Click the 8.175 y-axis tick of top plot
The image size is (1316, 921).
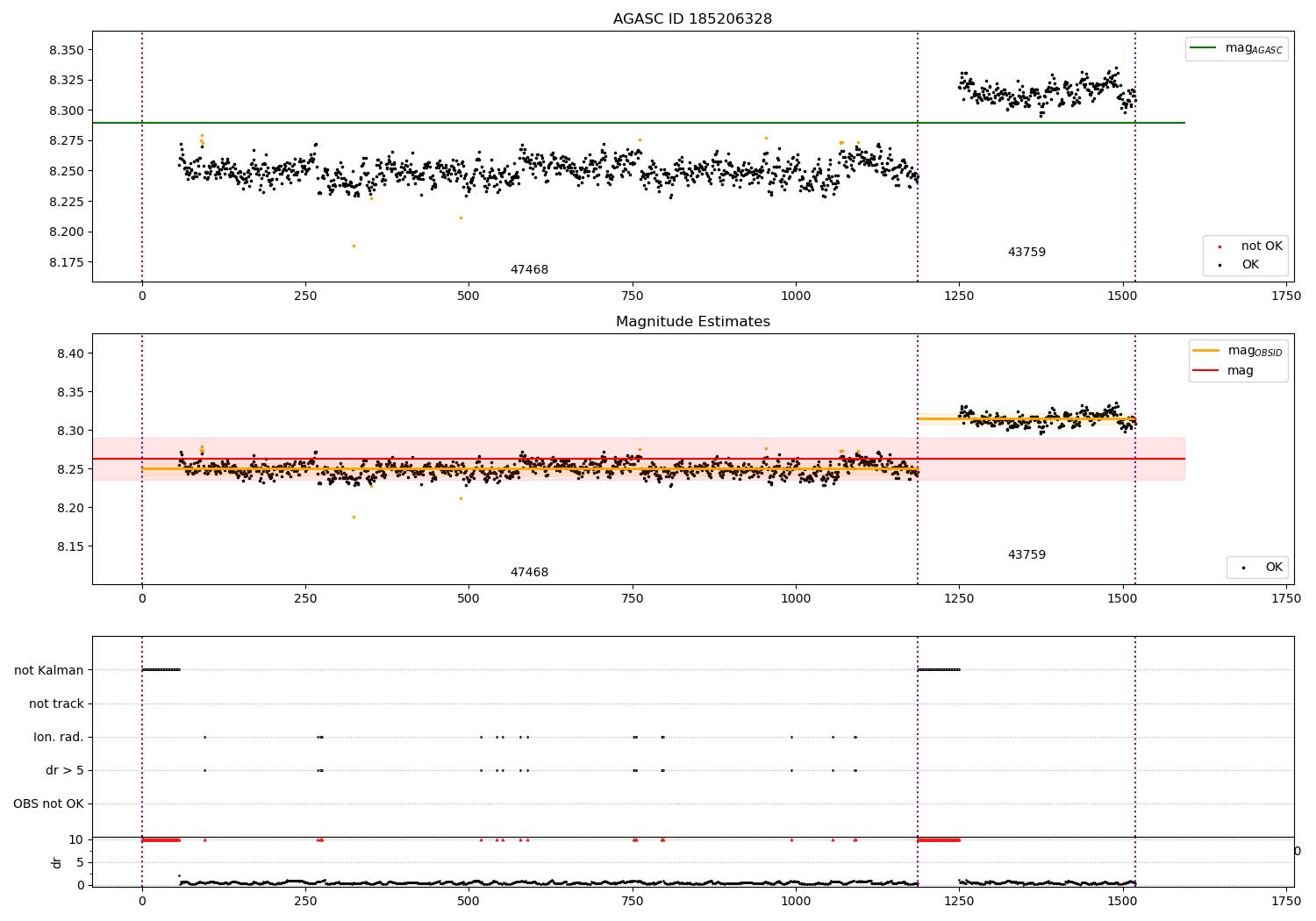tap(67, 262)
